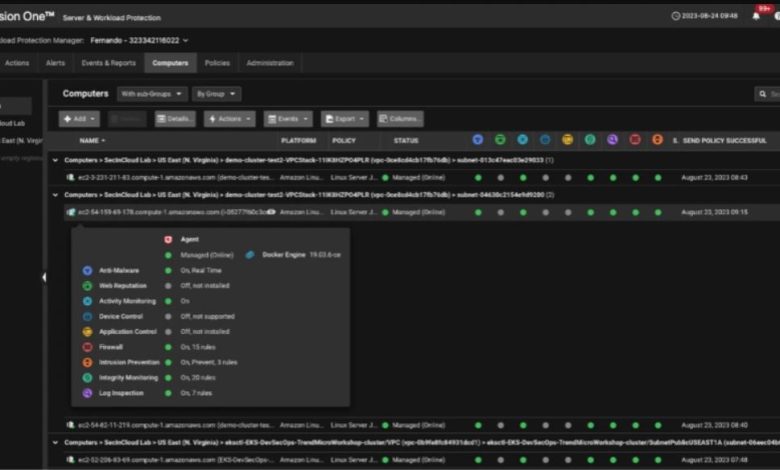
Task: Collapse the EKS-DevSecOps cluster group row
Action: click(55, 443)
